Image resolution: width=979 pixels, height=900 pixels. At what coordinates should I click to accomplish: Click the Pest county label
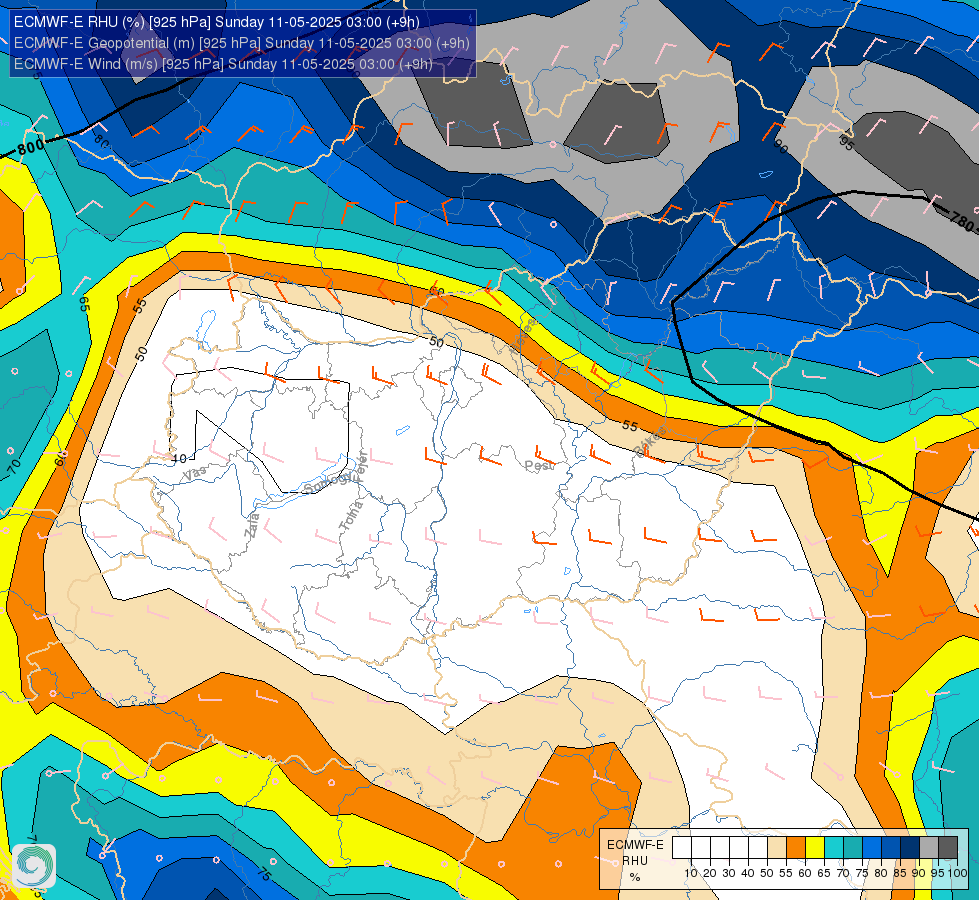539,465
